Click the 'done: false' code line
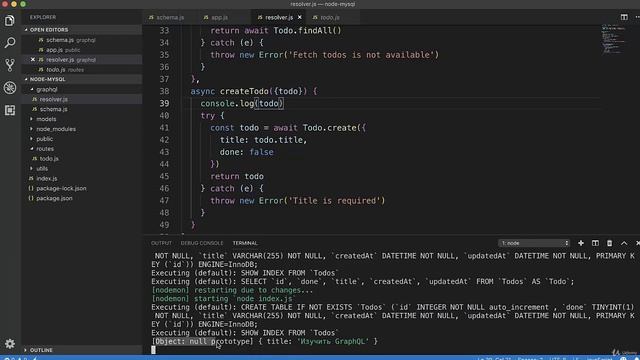Viewport: 640px width, 360px height. pos(247,152)
